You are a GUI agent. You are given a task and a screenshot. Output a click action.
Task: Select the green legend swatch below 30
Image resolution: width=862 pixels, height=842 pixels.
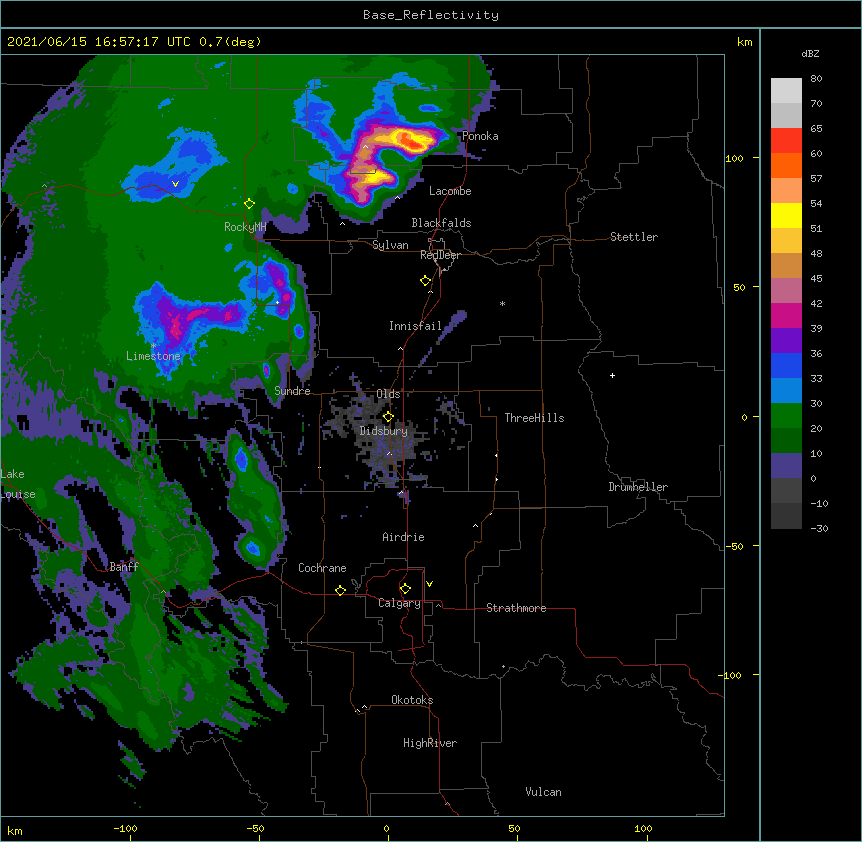(786, 416)
